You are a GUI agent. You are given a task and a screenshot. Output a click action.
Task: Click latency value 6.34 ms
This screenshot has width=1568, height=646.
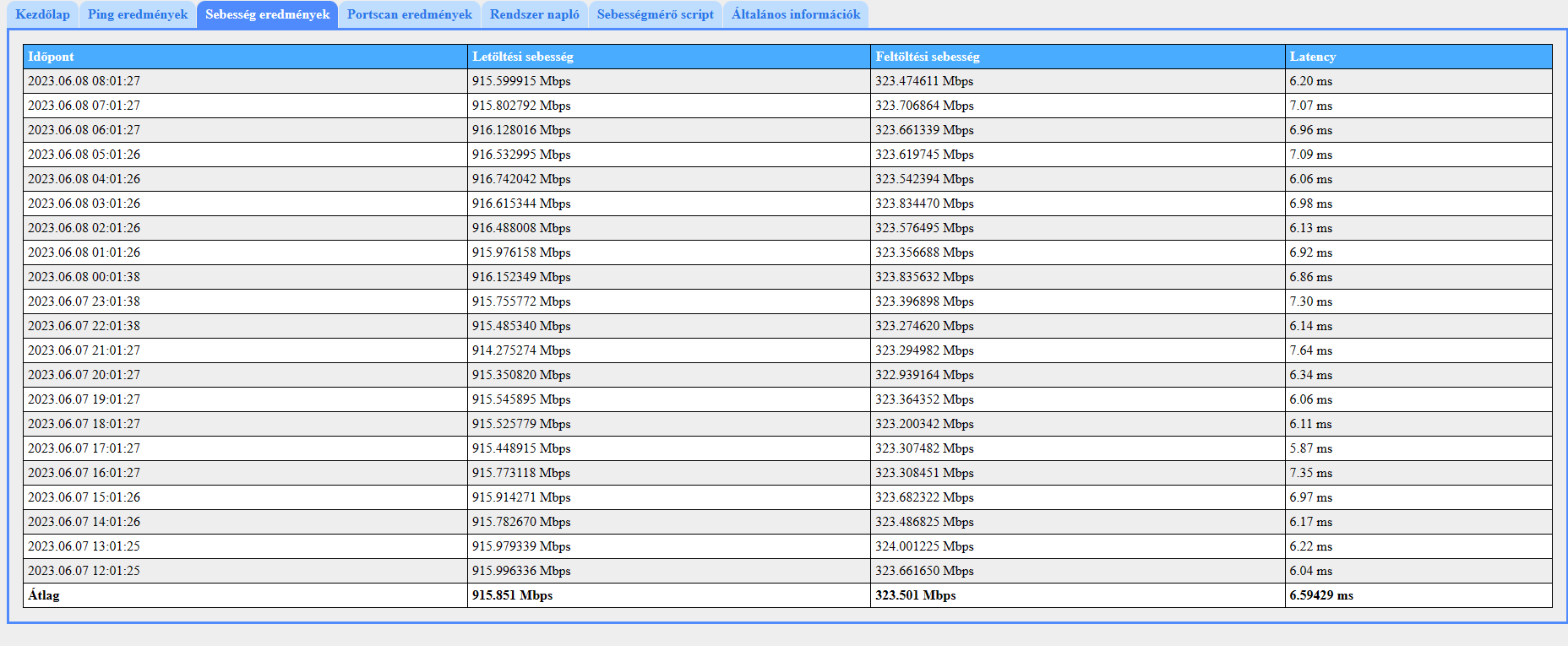1311,375
